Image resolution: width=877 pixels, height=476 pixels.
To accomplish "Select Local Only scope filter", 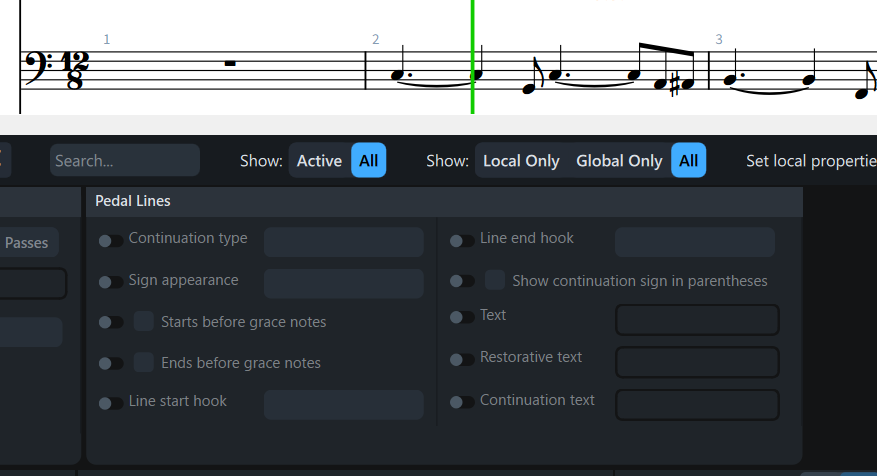I will 521,161.
